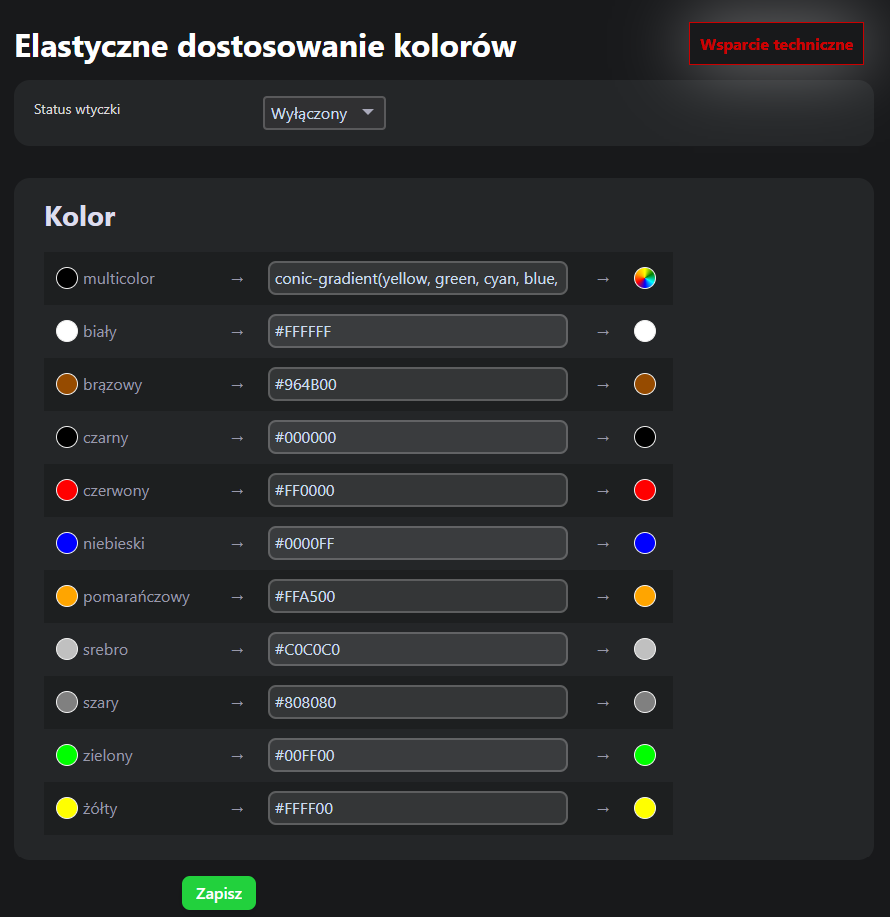Focus the czarny #000000 text field
This screenshot has height=917, width=890.
417,437
